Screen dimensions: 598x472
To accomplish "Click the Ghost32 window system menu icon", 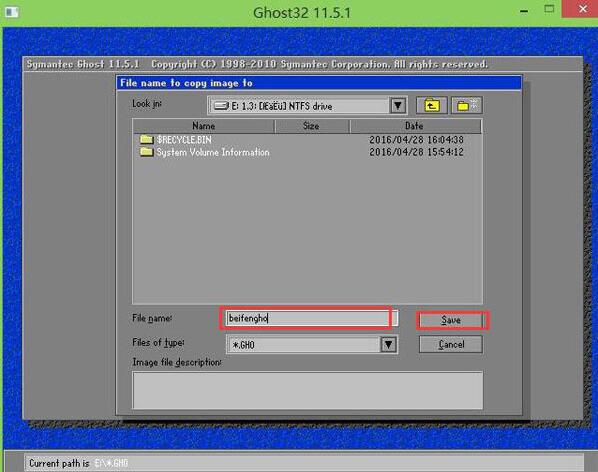I will click(12, 12).
